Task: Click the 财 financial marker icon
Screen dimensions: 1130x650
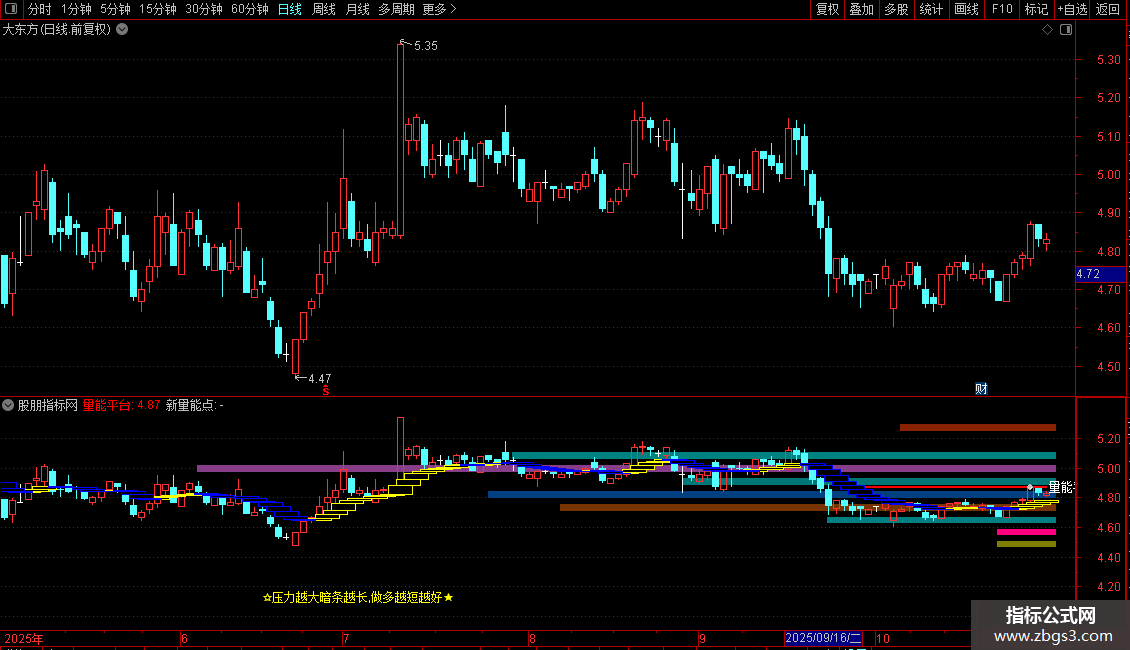Action: pos(981,388)
